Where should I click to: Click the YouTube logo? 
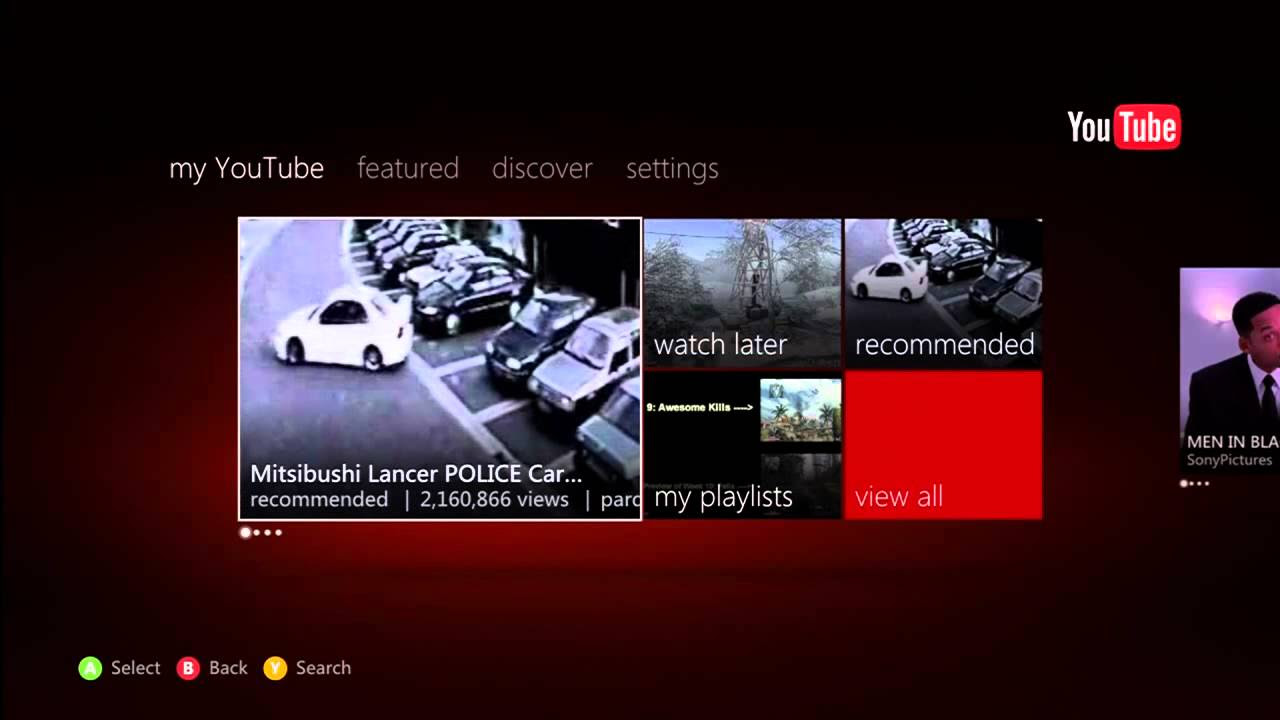coord(1124,127)
